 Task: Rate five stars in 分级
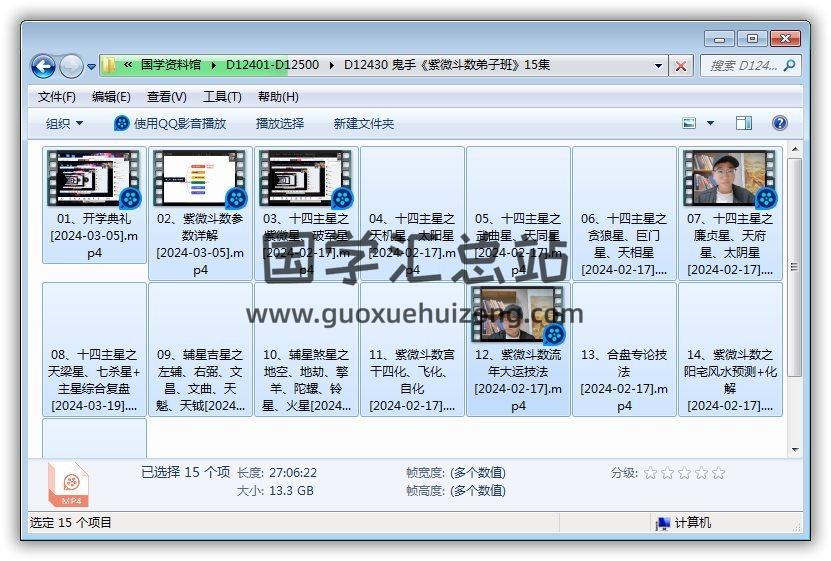(718, 473)
